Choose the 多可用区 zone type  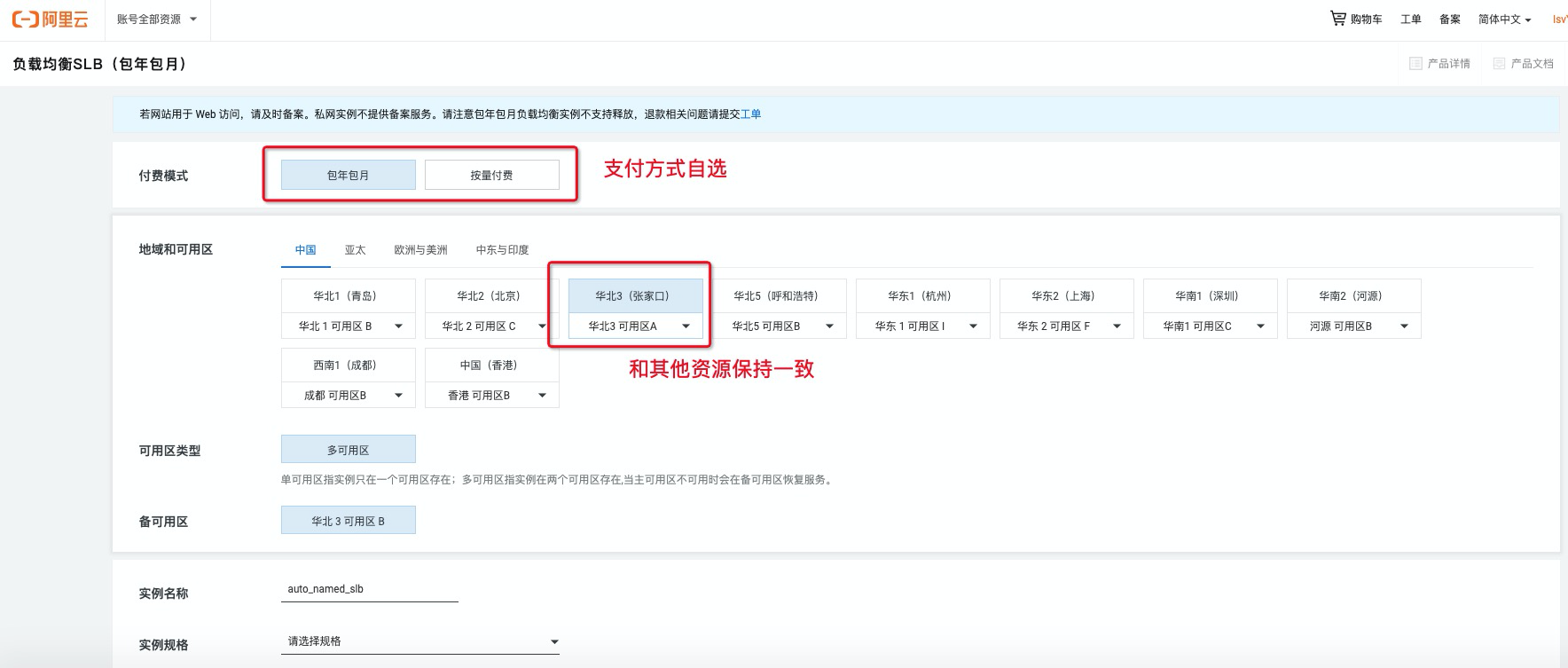coord(349,450)
